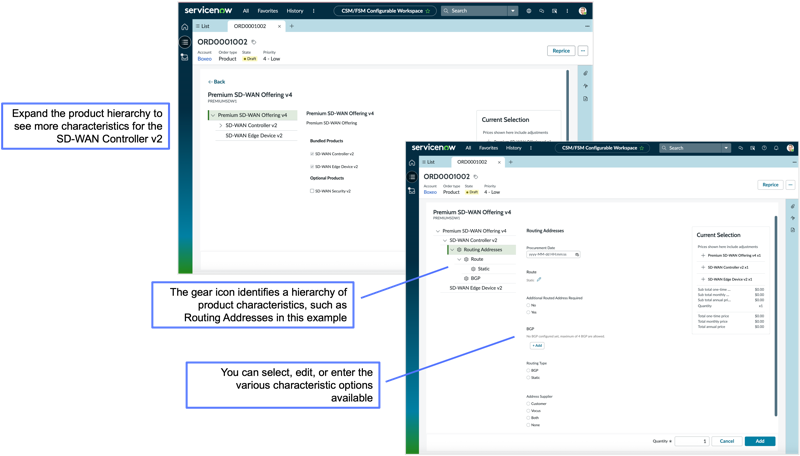Click the Search box in the front window header
The width and height of the screenshot is (800, 456).
(x=689, y=148)
